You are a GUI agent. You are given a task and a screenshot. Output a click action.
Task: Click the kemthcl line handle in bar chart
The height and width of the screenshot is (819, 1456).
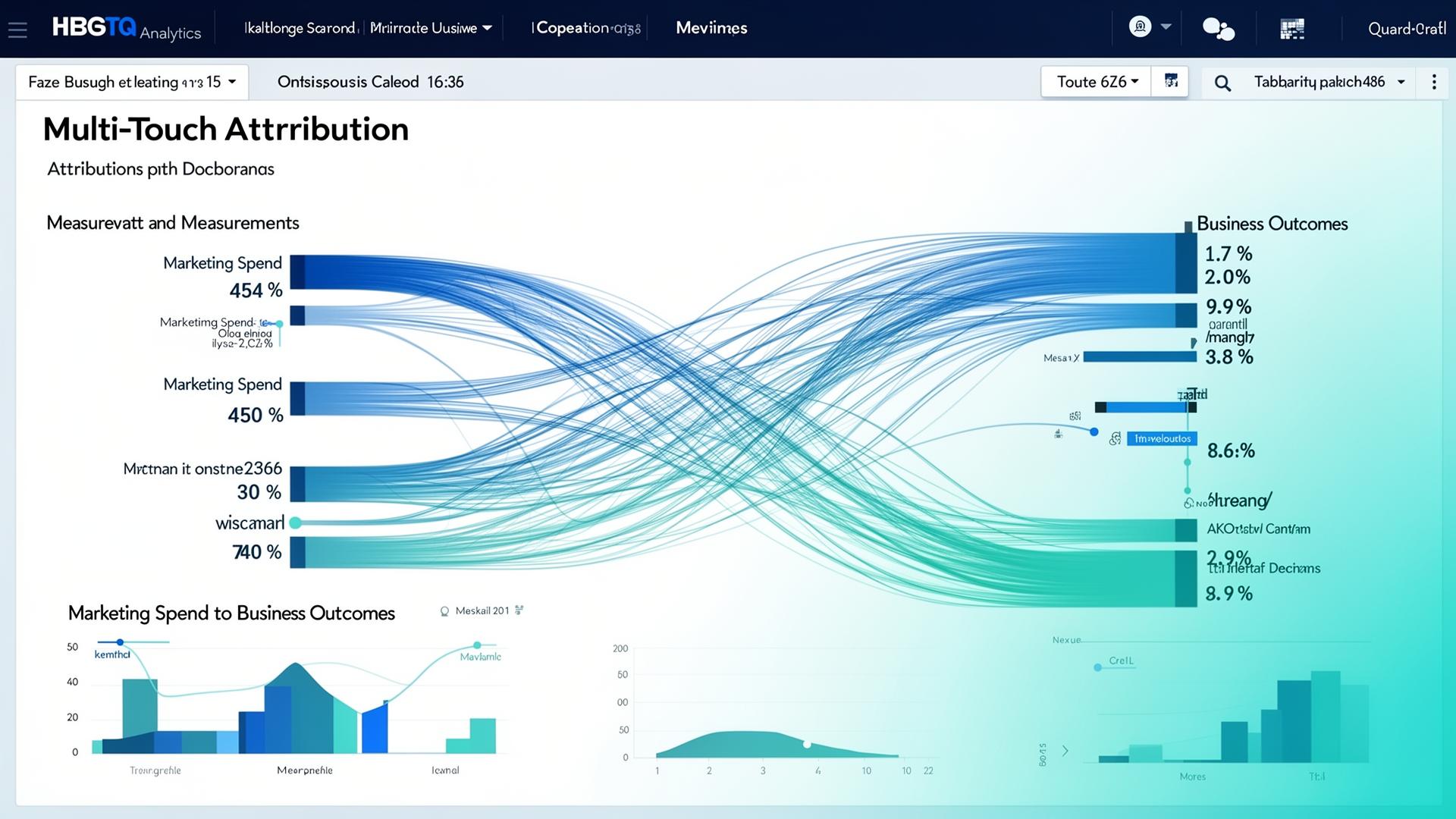point(120,642)
